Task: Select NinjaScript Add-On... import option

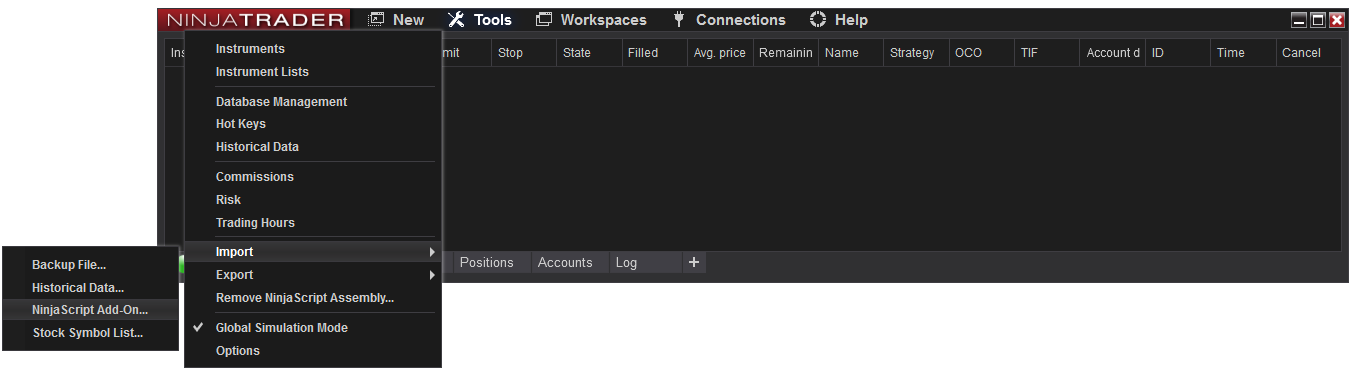Action: (x=90, y=310)
